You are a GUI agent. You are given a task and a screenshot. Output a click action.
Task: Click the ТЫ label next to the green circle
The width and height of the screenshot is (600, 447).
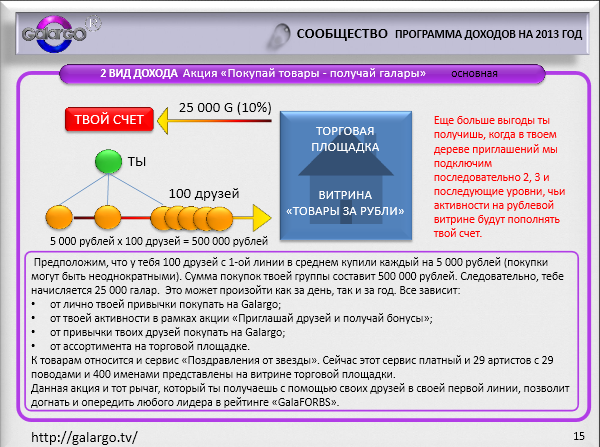tap(137, 162)
